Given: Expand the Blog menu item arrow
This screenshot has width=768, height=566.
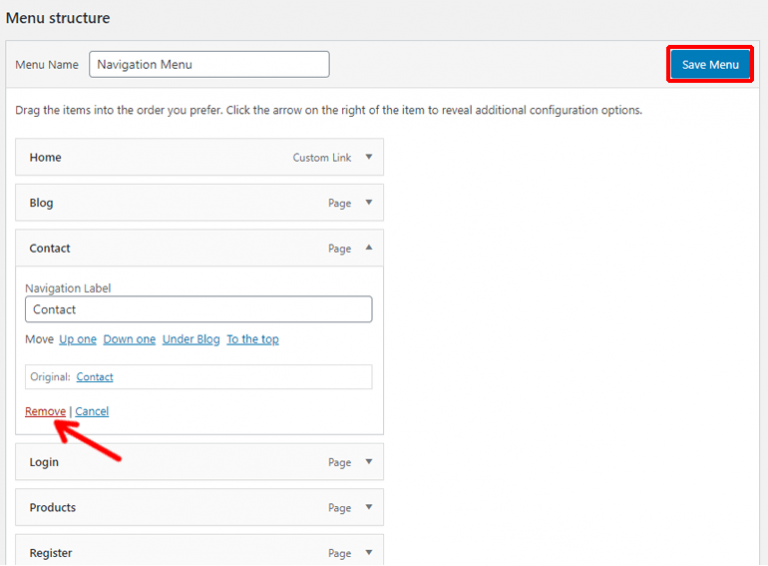Looking at the screenshot, I should coord(368,202).
